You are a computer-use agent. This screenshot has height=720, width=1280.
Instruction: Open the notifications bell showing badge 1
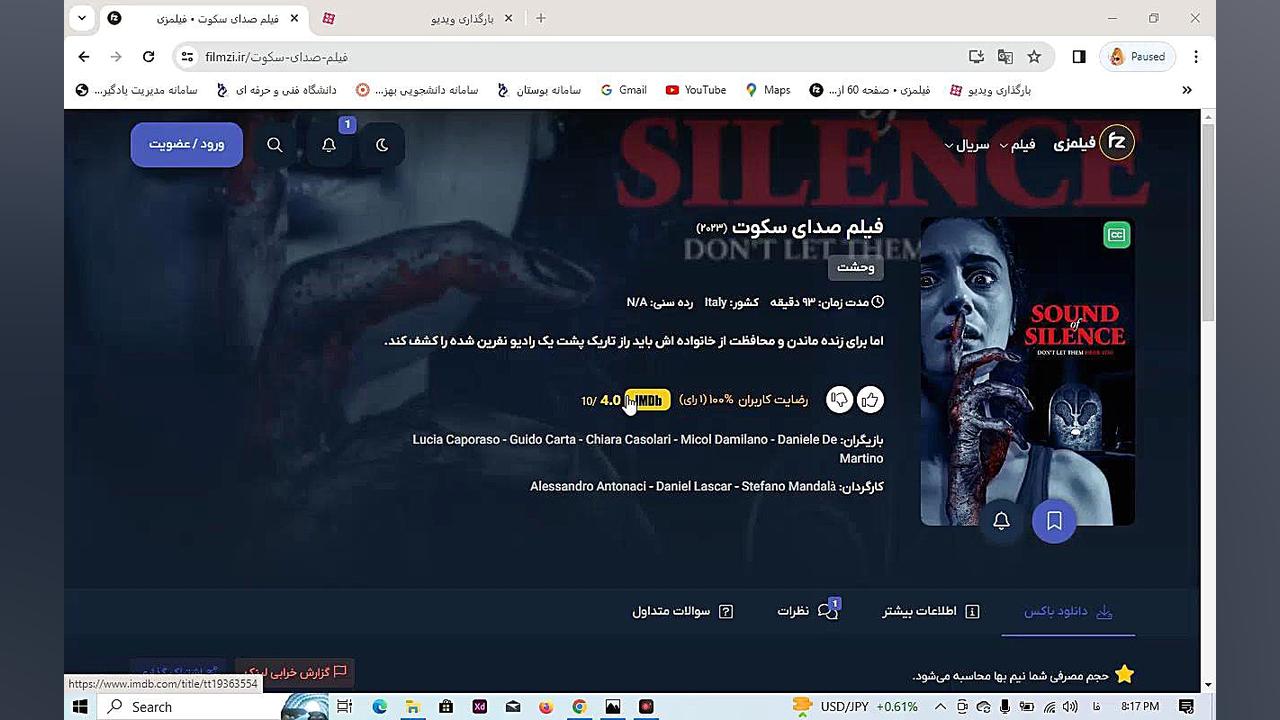coord(328,145)
